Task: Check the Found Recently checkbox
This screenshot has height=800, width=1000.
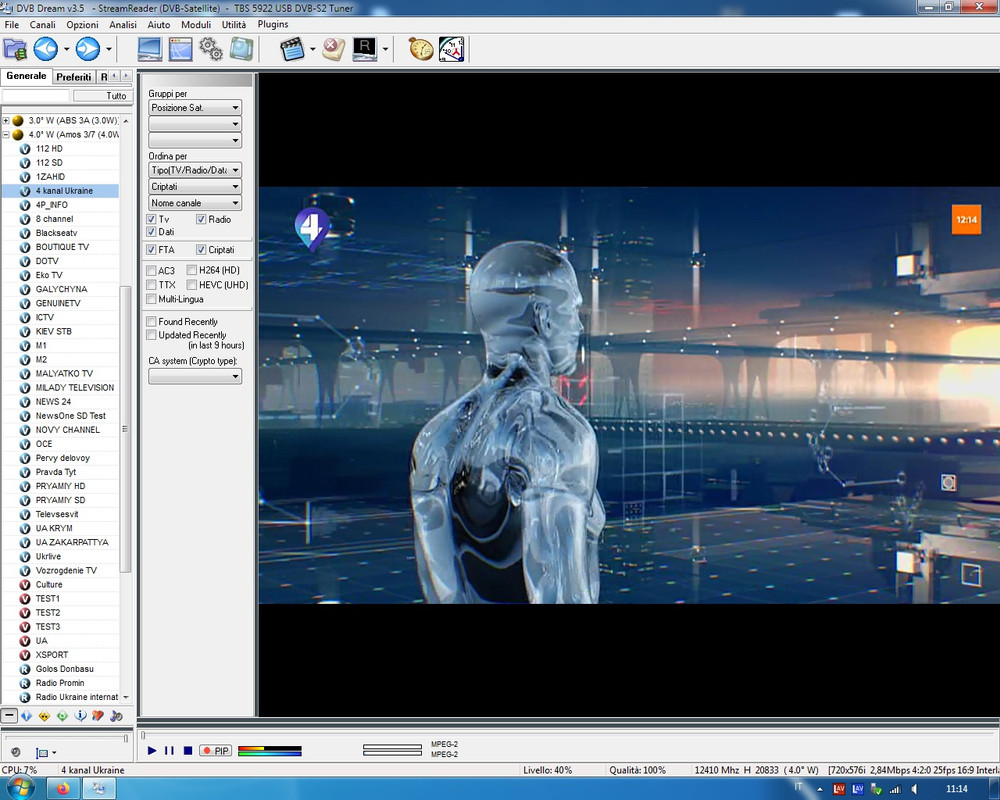Action: (x=151, y=322)
